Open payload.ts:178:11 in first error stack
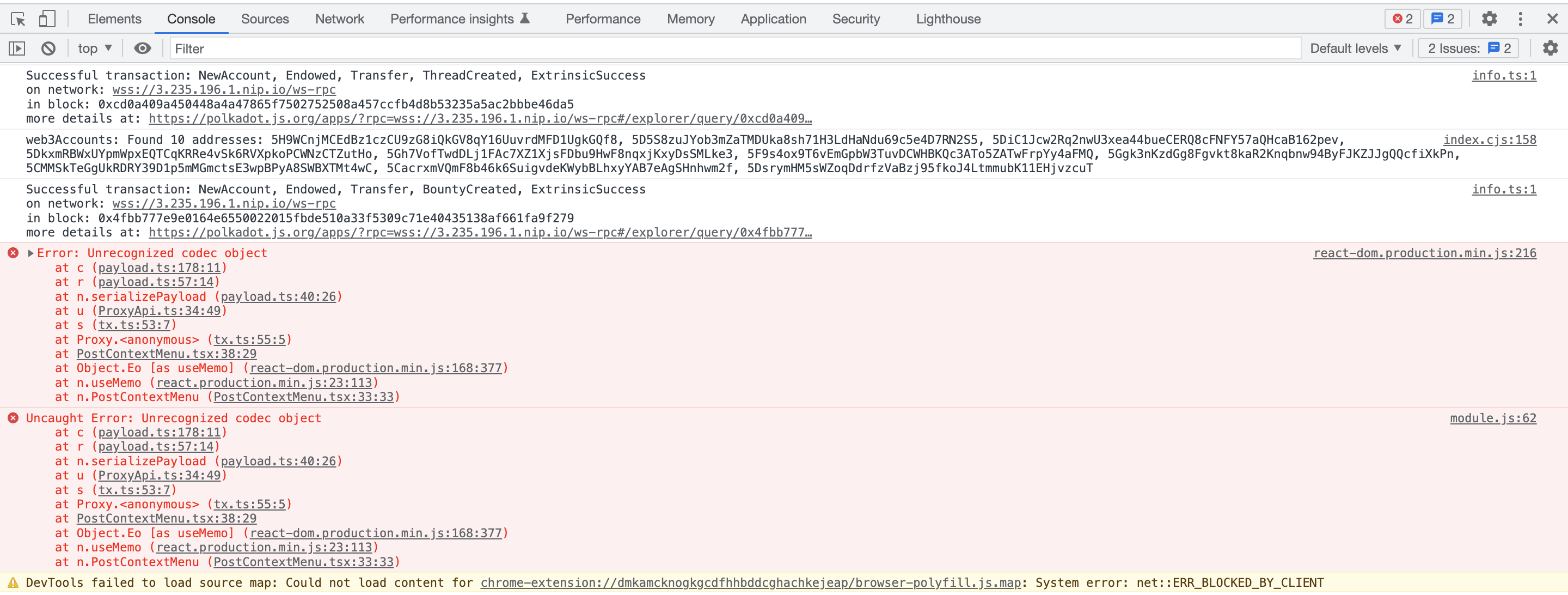 (x=160, y=268)
